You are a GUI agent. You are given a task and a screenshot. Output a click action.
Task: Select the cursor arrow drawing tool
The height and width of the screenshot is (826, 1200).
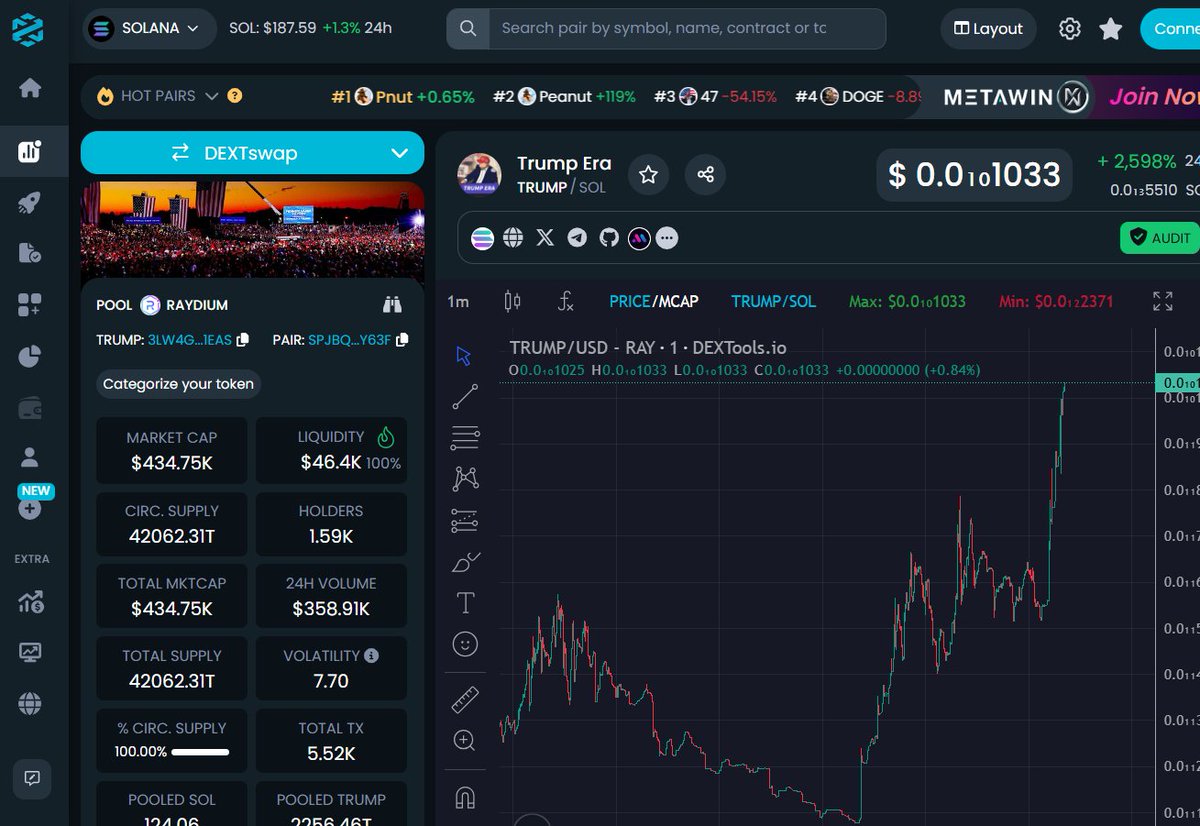[464, 356]
